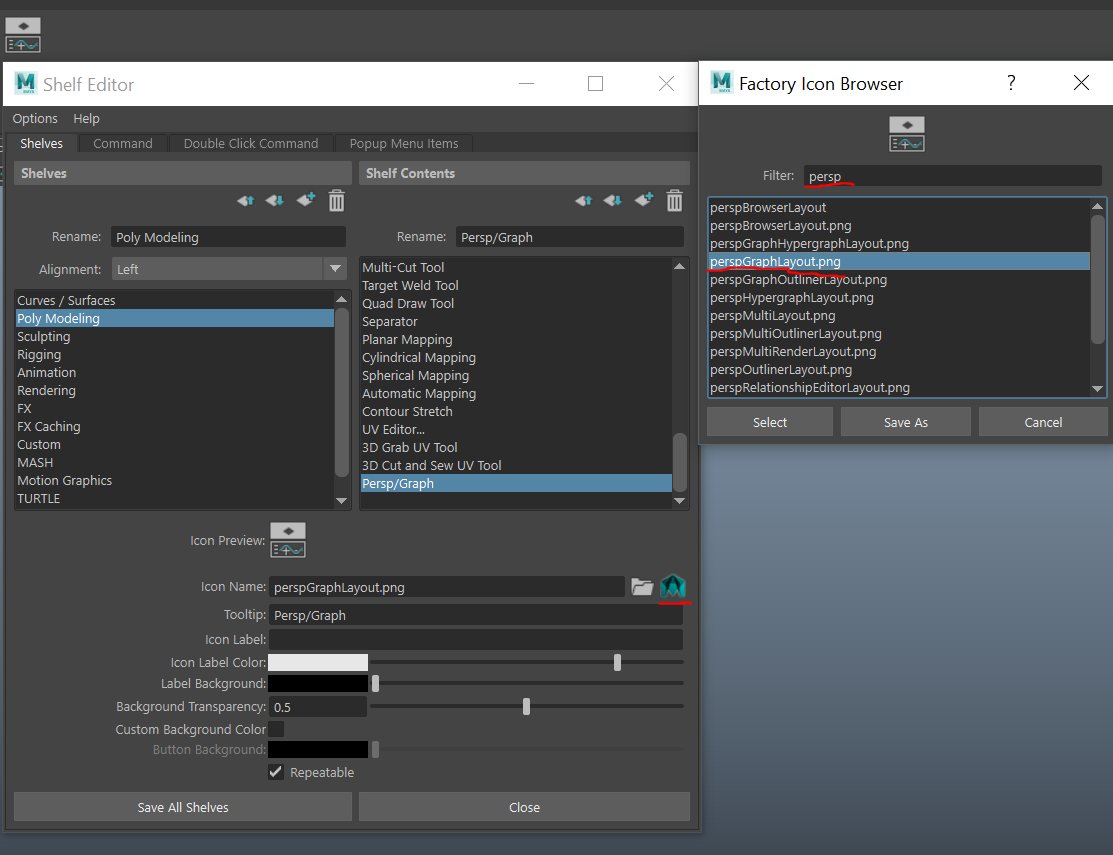This screenshot has width=1113, height=855.
Task: Click Save As in Factory Icon Browser
Action: coord(906,422)
